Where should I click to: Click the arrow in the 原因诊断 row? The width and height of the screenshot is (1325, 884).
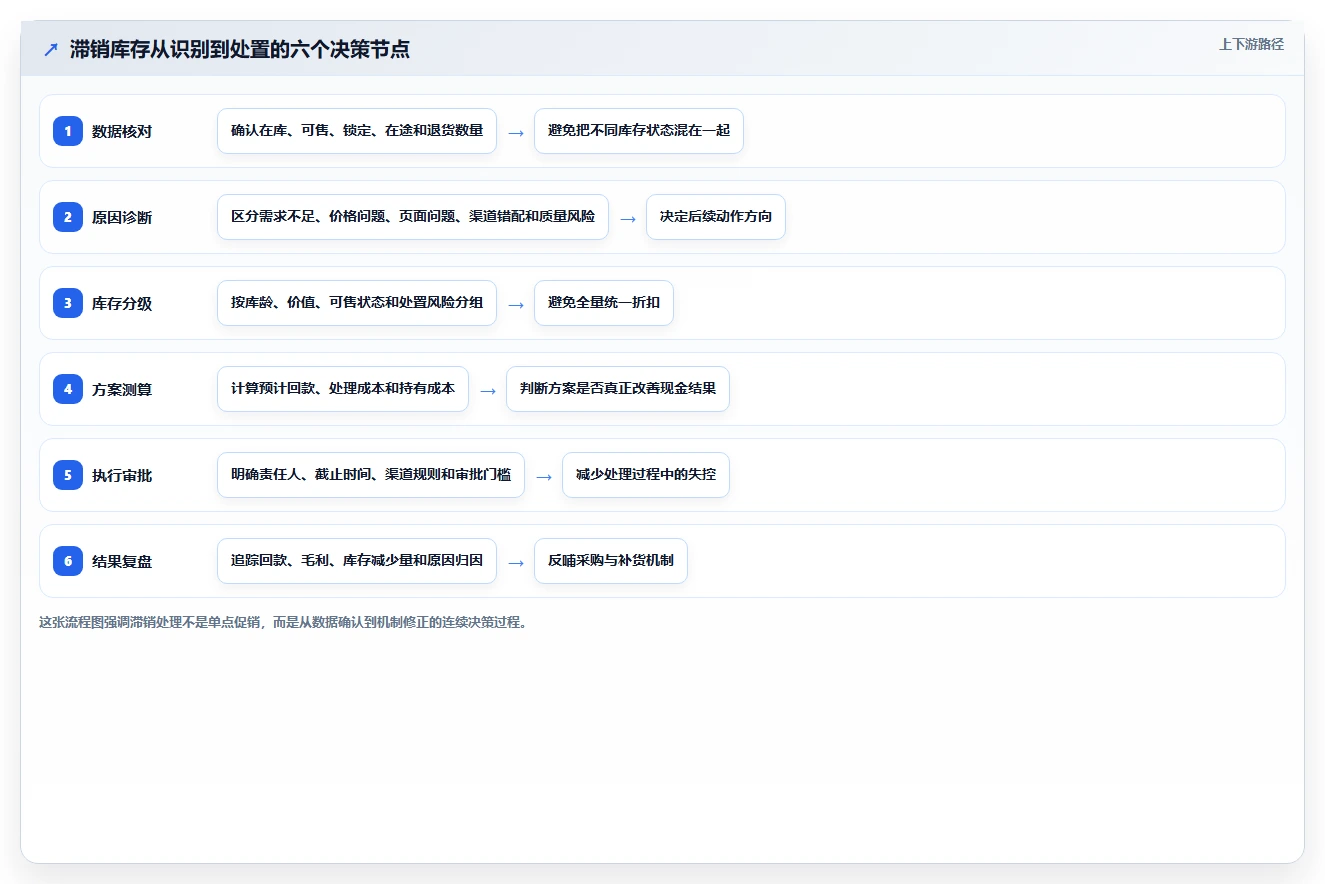[628, 218]
